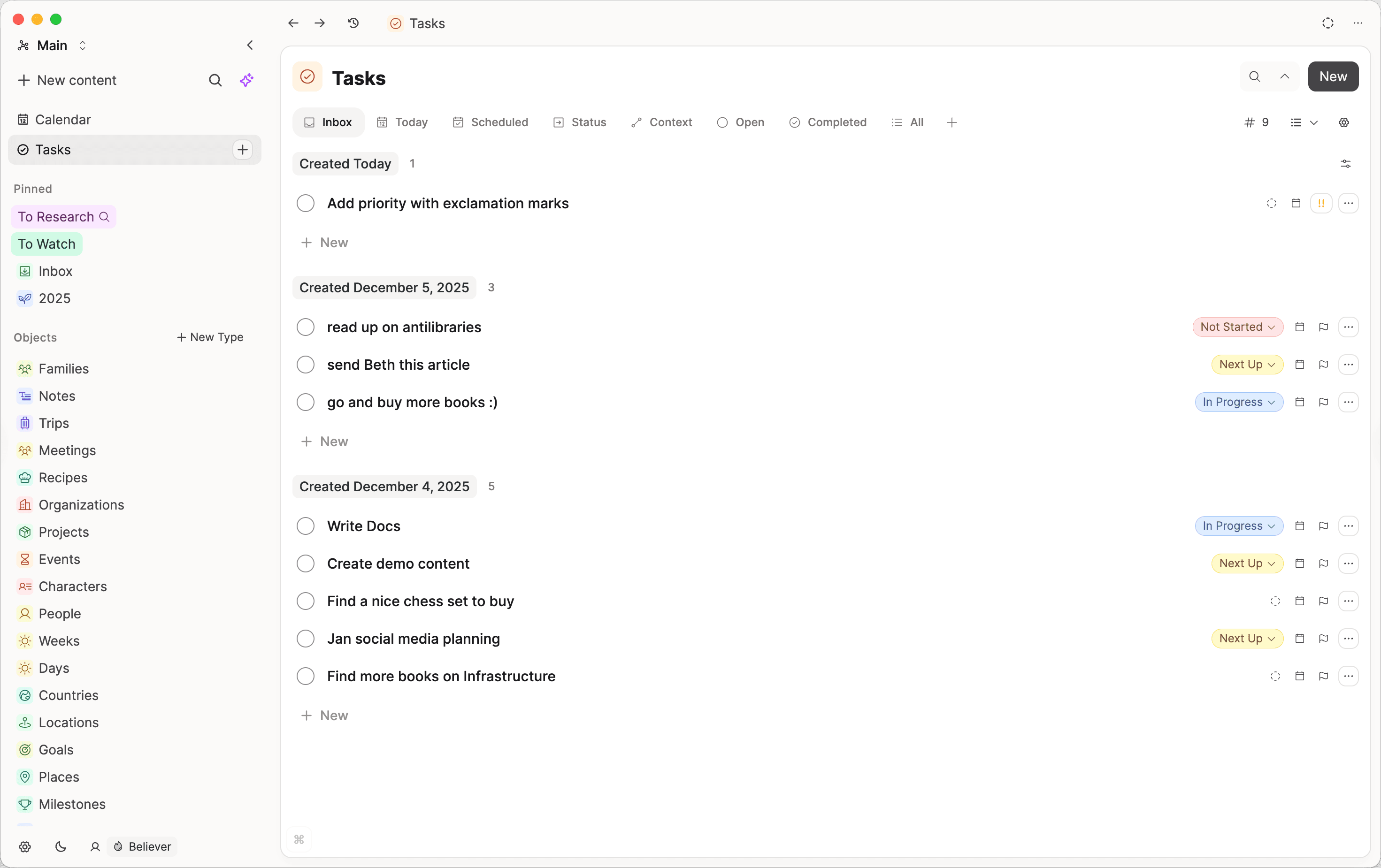Click the orange priority icon on Add priority task
The image size is (1381, 868).
coord(1321,203)
